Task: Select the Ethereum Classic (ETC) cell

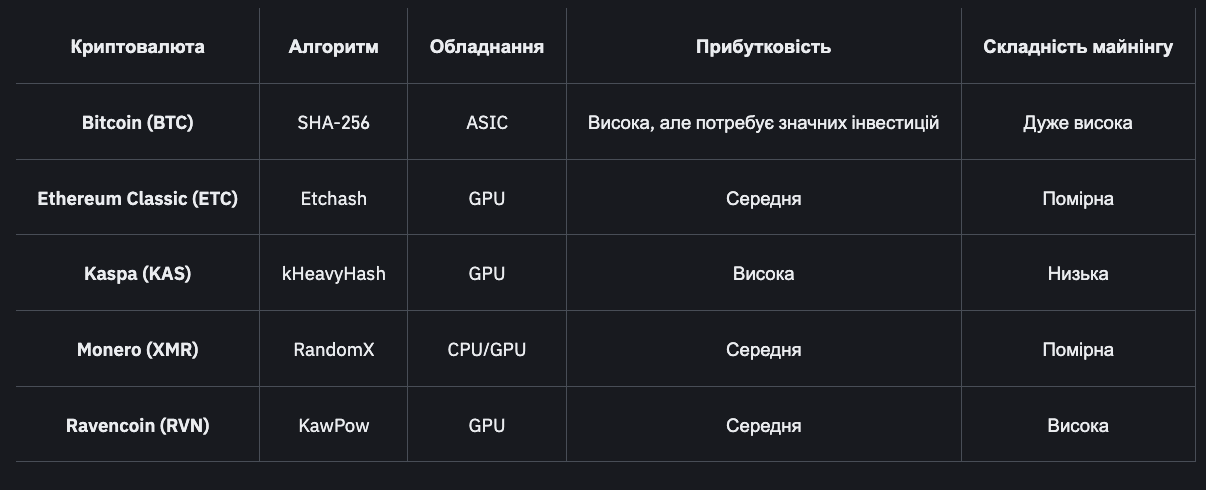Action: [137, 199]
